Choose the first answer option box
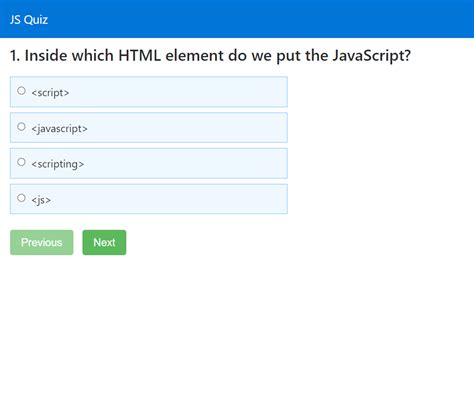 tap(149, 92)
